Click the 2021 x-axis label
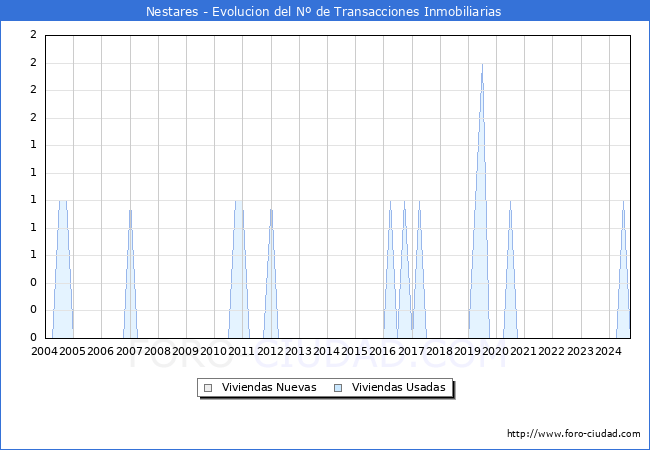This screenshot has width=650, height=450. pos(523,351)
